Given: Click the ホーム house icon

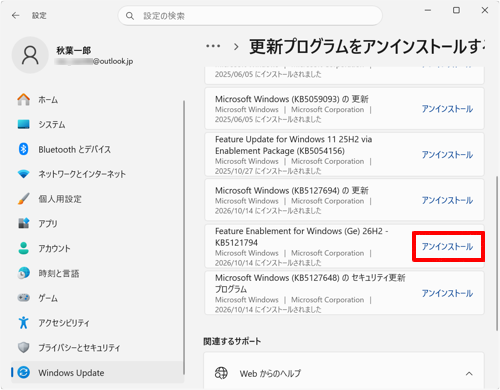Looking at the screenshot, I should coord(23,99).
